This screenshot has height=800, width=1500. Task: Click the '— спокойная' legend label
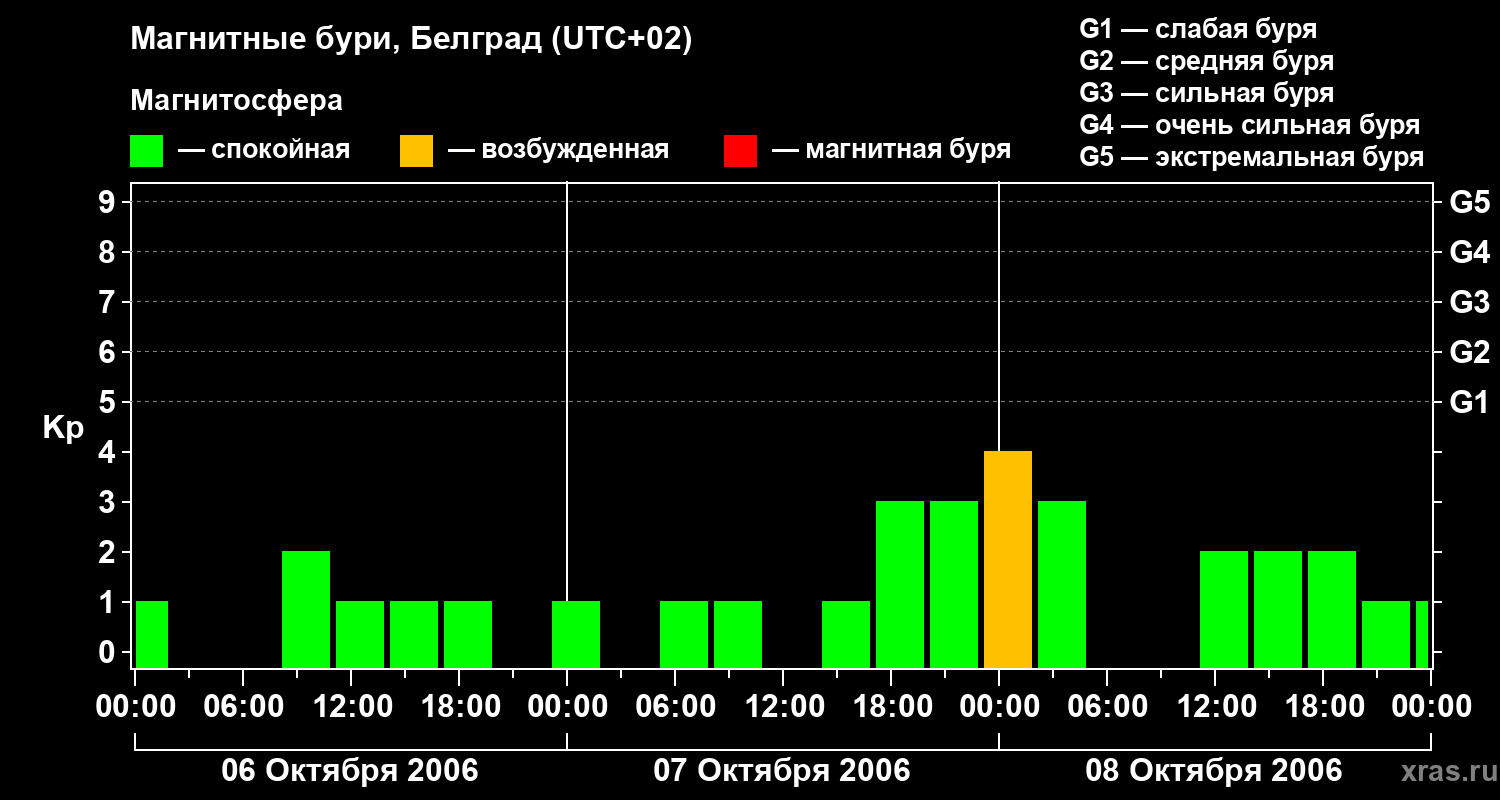264,151
